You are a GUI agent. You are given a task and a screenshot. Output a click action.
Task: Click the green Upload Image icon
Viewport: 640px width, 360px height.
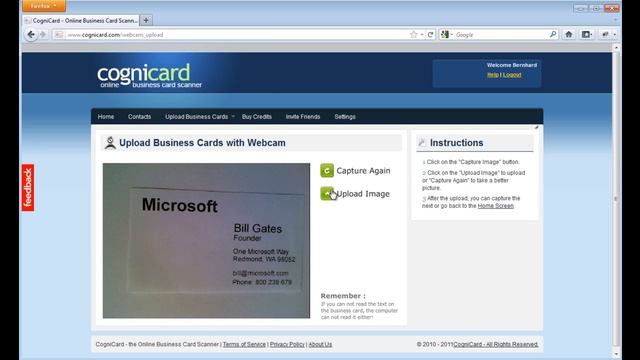pyautogui.click(x=327, y=193)
